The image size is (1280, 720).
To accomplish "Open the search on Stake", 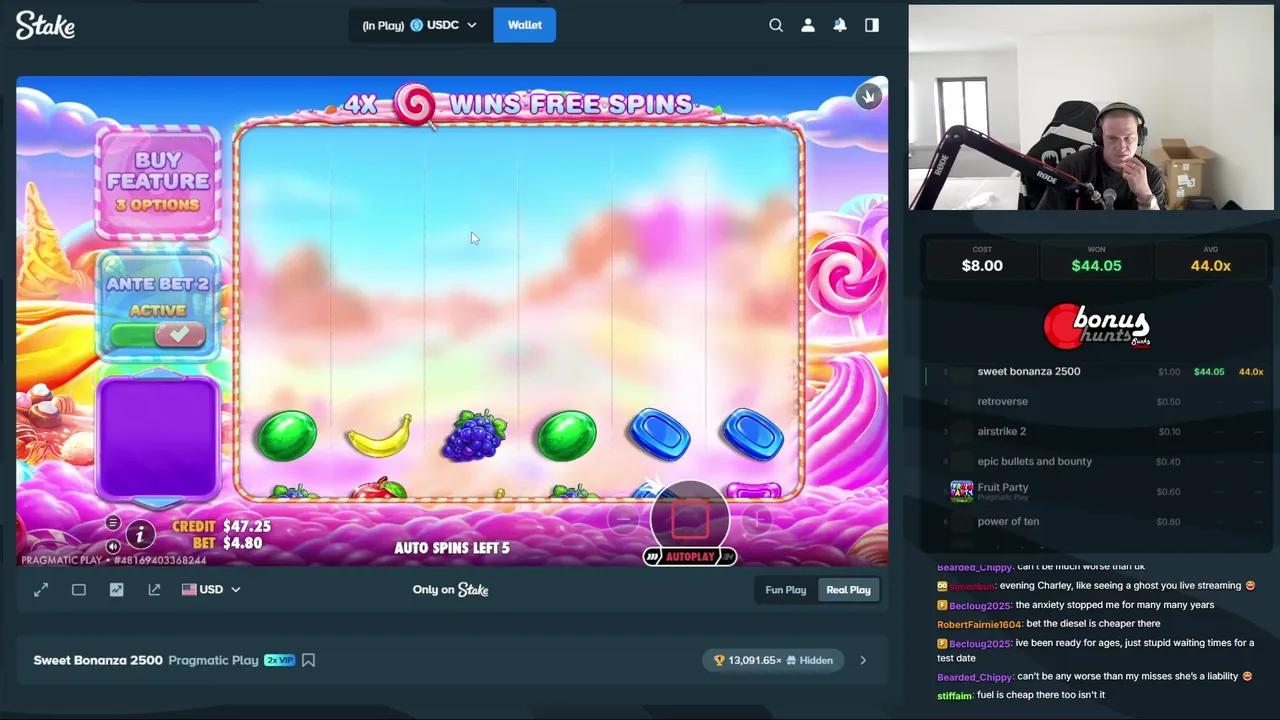I will pyautogui.click(x=776, y=25).
